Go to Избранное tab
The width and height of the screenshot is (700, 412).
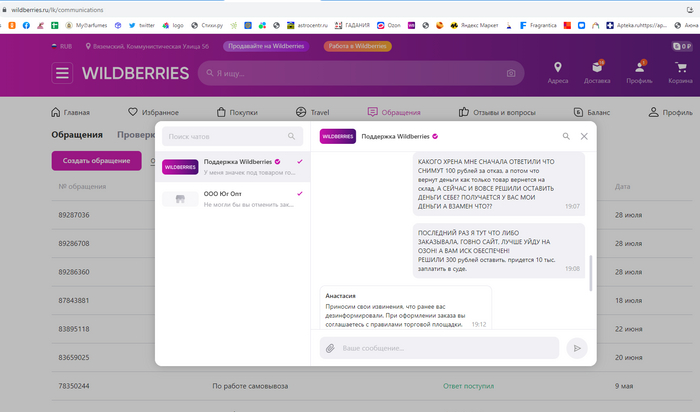153,112
